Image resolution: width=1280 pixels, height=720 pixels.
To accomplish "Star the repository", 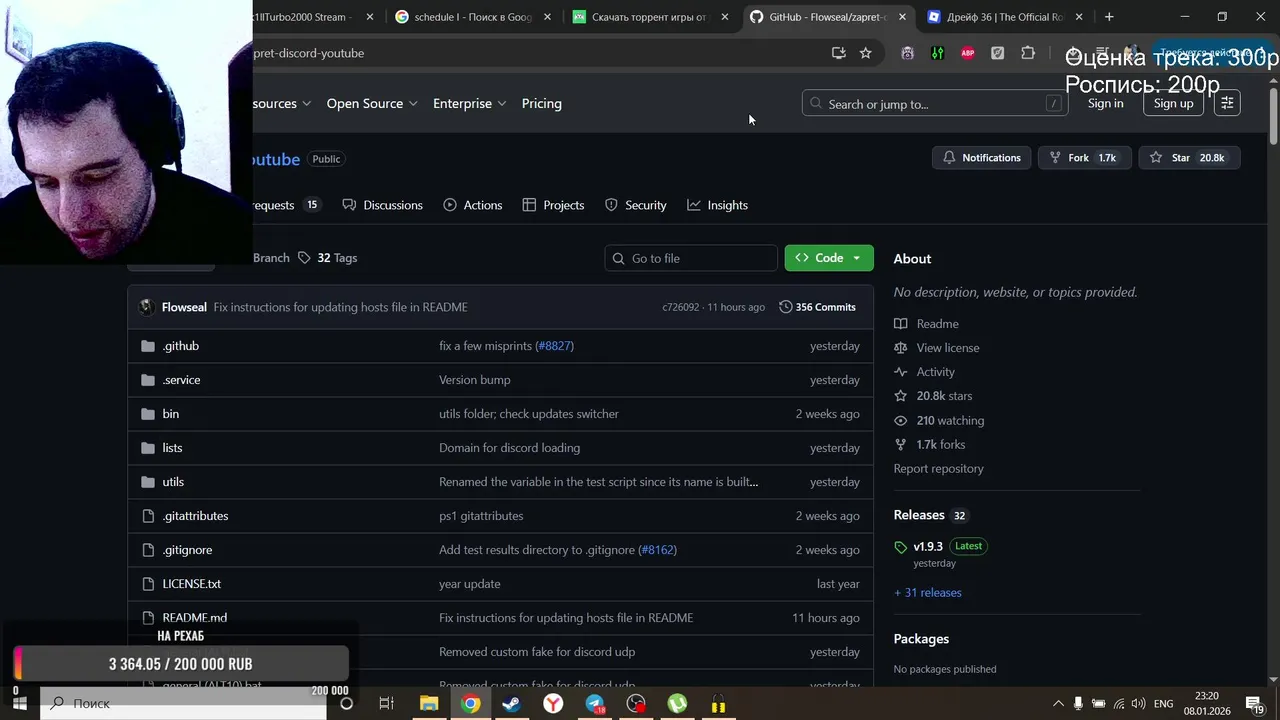I will pos(1189,158).
